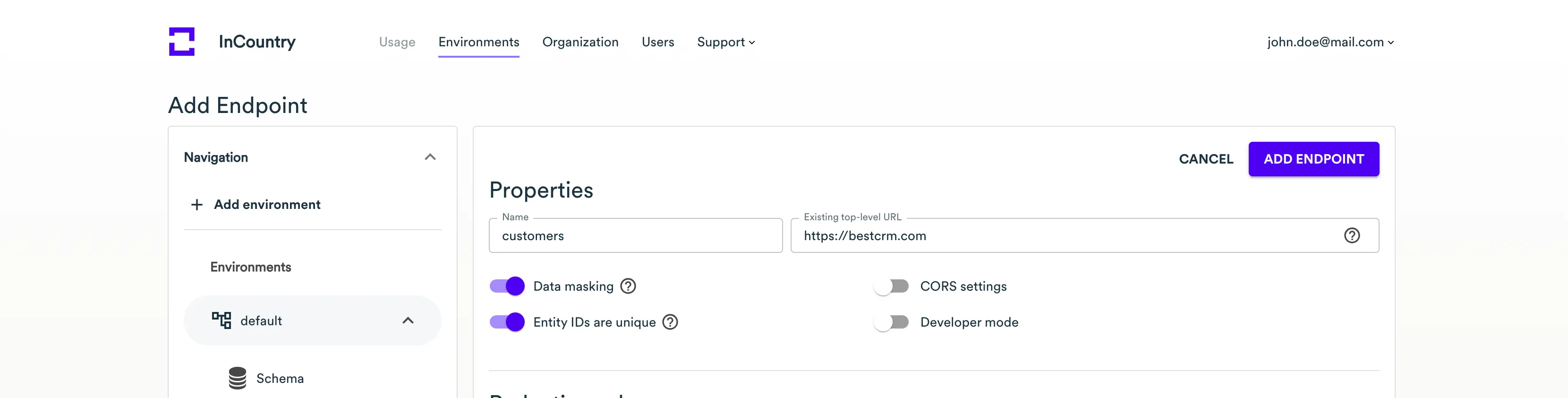Open help for Existing top-level URL
The width and height of the screenshot is (1568, 398).
[1351, 236]
